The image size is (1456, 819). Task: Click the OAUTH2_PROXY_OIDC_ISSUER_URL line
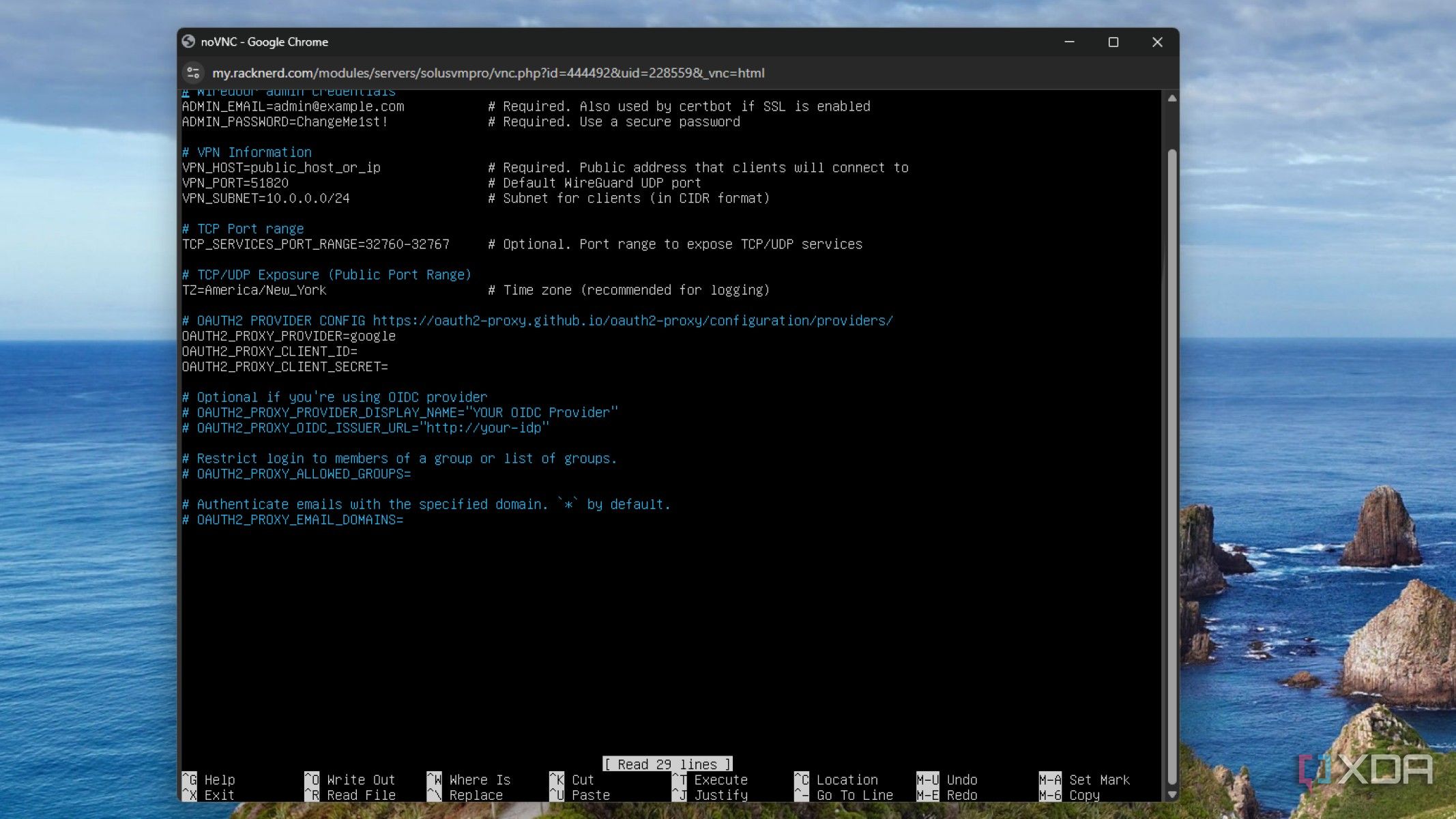[365, 428]
